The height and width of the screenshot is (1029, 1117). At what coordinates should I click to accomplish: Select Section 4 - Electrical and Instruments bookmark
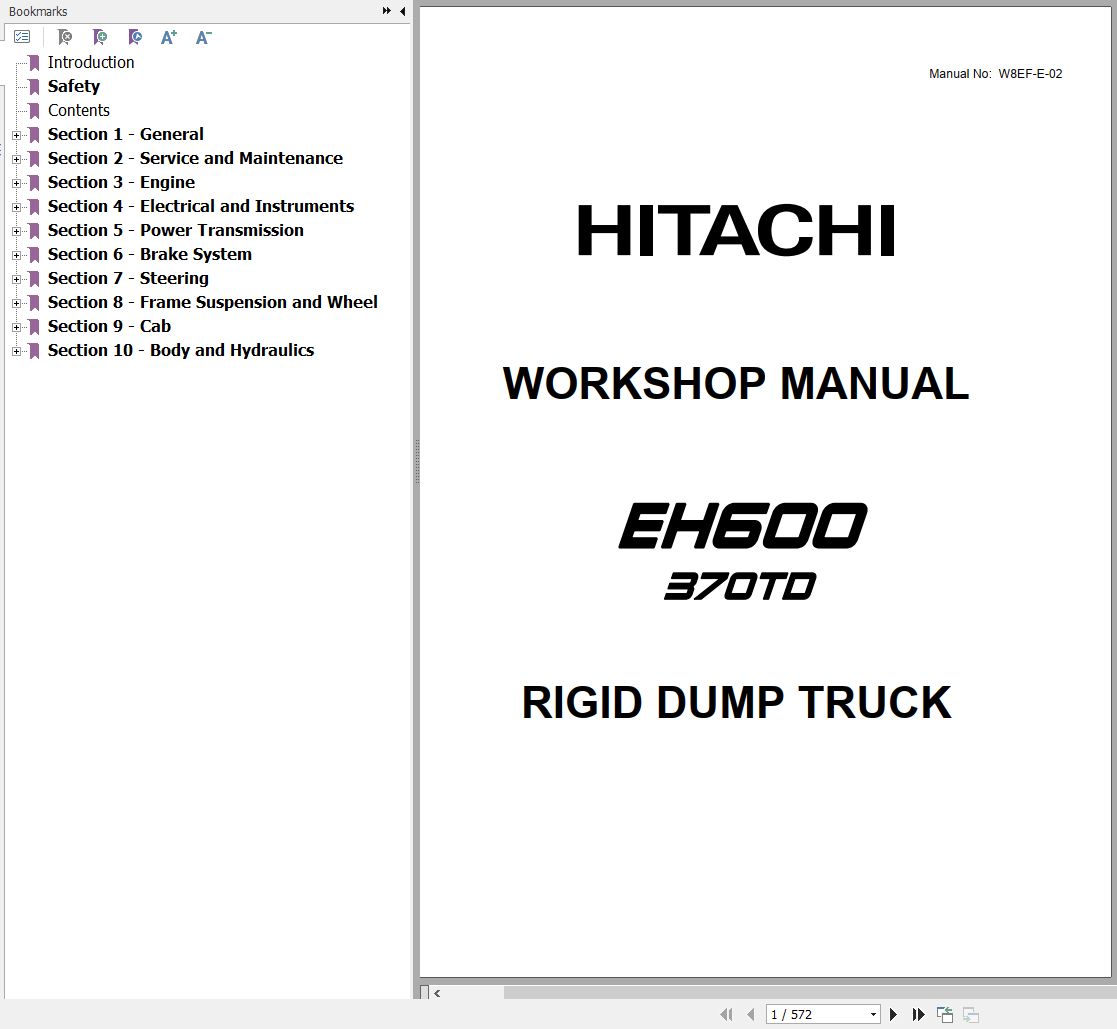click(x=201, y=206)
